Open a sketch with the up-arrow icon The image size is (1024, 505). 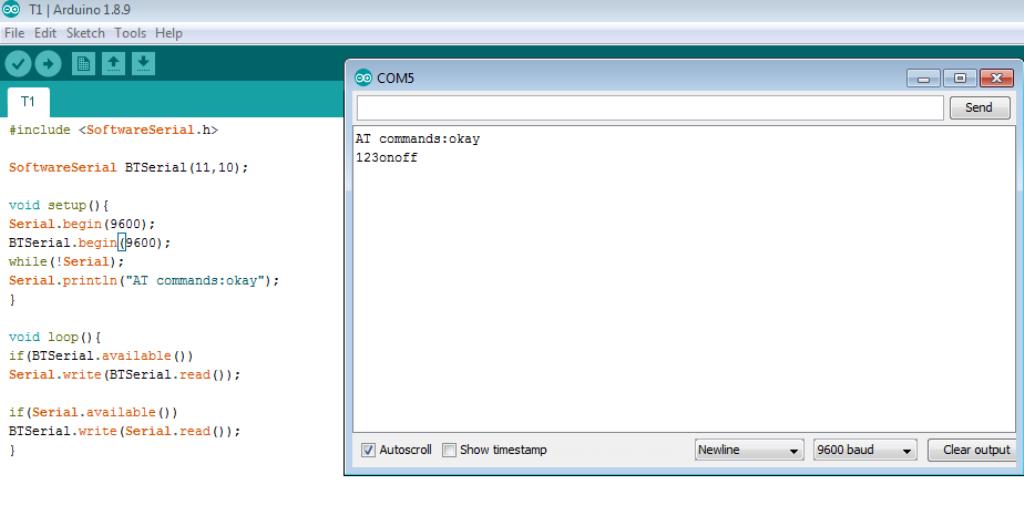114,63
